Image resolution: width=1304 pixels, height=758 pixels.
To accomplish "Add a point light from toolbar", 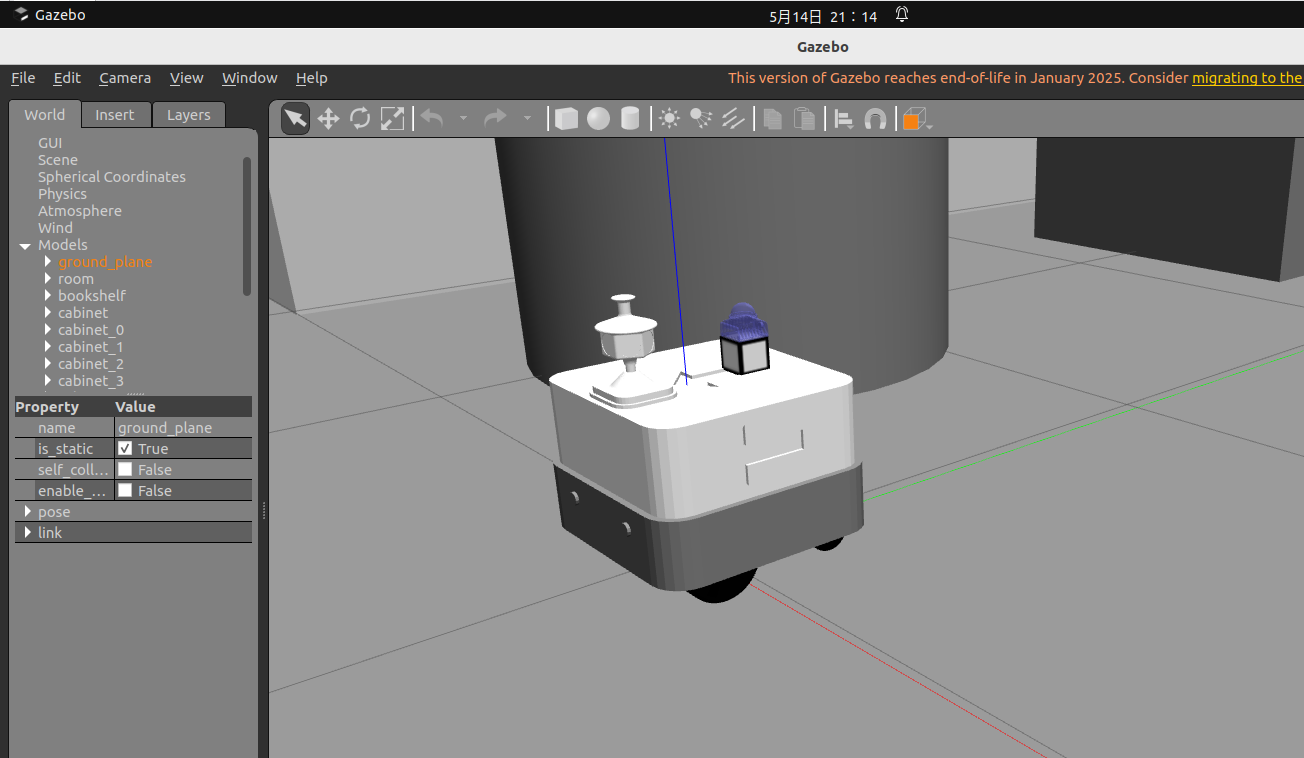I will point(669,119).
